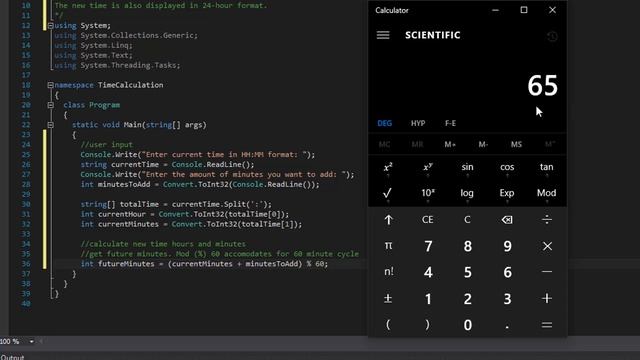This screenshot has height=360, width=640.
Task: Click the Output panel tab
Action: (12, 357)
